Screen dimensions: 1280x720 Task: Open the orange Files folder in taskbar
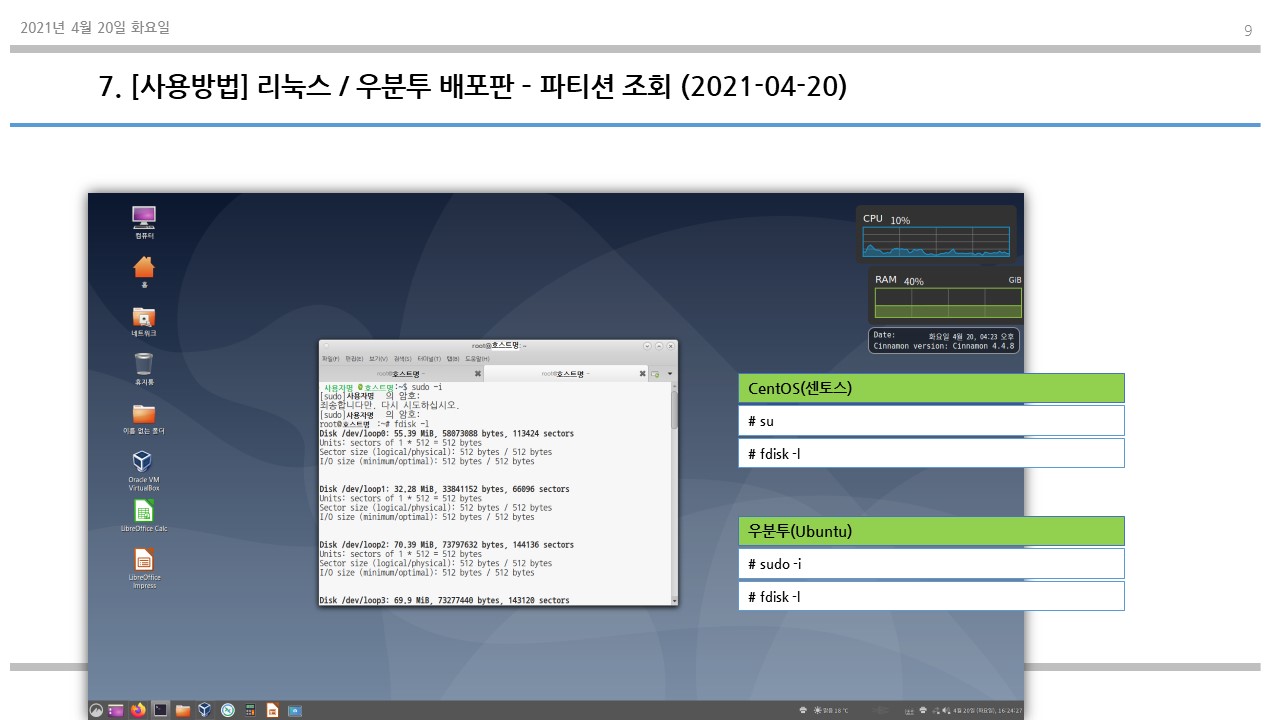point(183,711)
